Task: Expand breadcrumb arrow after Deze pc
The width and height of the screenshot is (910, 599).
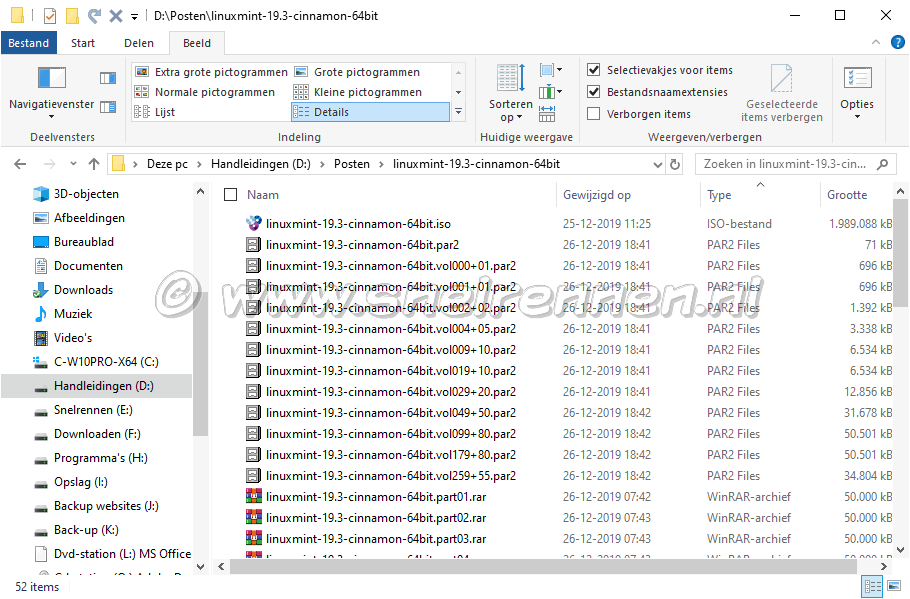Action: tap(199, 164)
